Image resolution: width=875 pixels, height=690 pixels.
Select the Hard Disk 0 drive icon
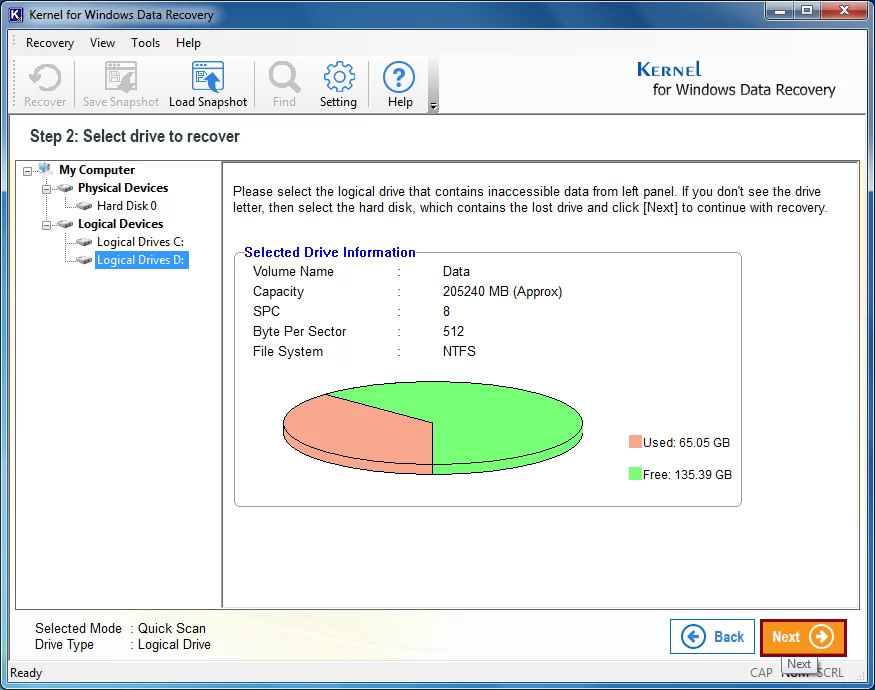(84, 206)
